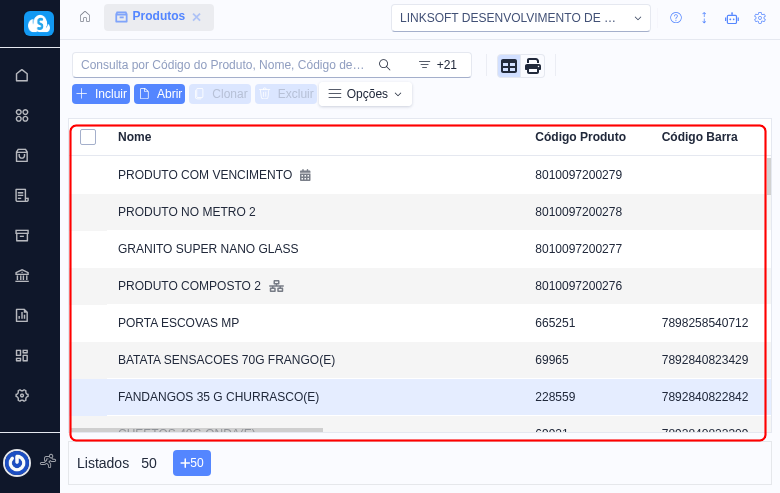780x493 pixels.
Task: Click the help question mark icon
Action: point(676,18)
